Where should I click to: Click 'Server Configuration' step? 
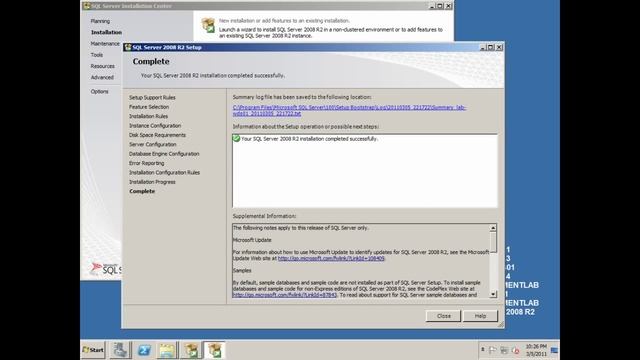click(153, 144)
